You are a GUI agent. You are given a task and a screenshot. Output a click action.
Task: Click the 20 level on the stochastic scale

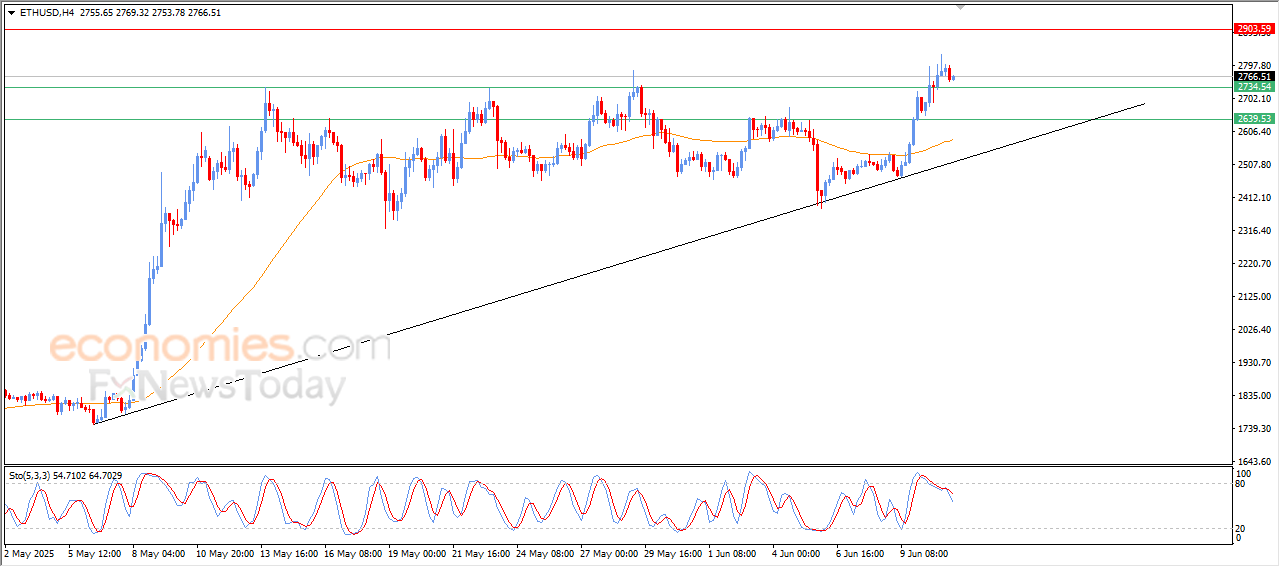point(1241,528)
